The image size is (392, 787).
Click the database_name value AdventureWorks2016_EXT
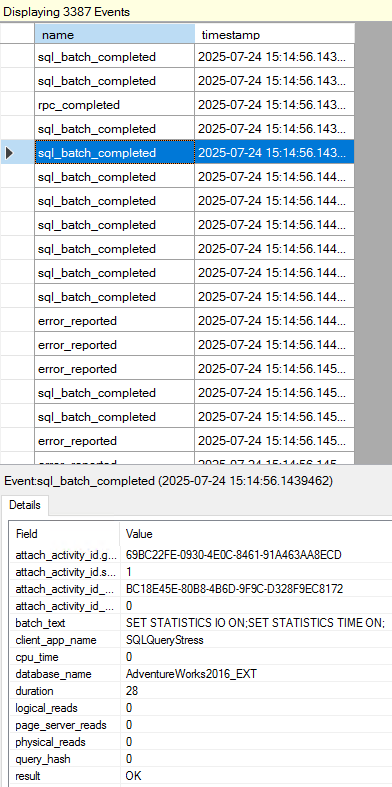click(191, 674)
